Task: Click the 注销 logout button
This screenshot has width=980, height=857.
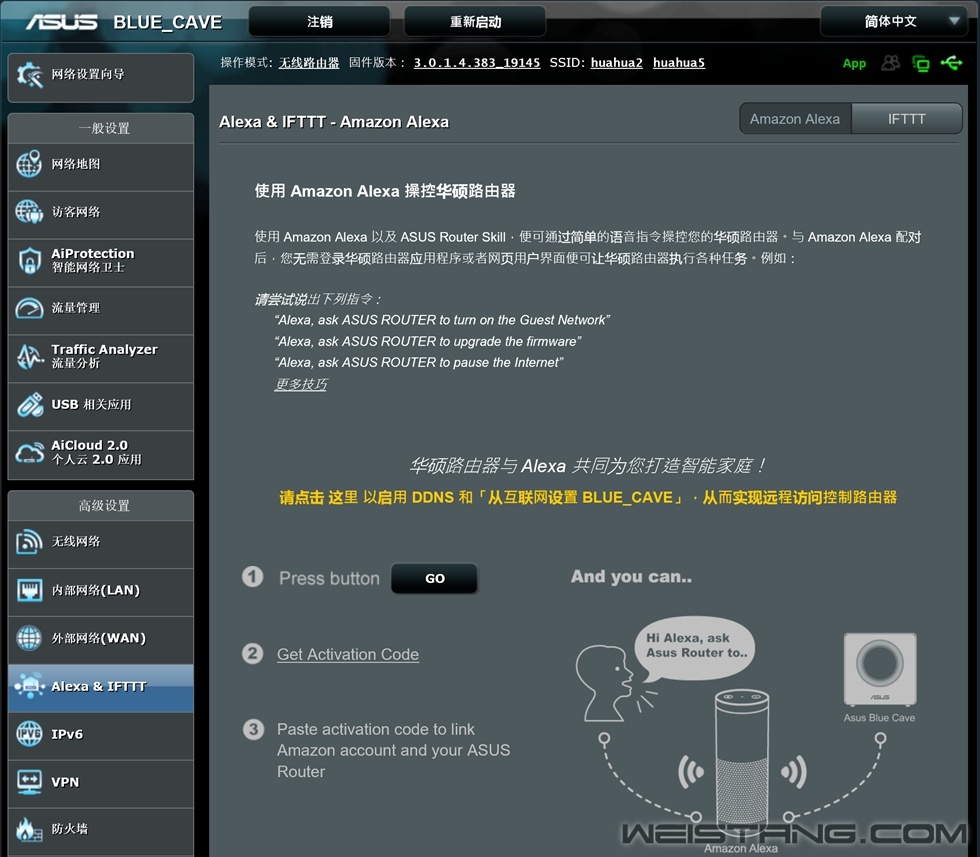Action: 319,21
